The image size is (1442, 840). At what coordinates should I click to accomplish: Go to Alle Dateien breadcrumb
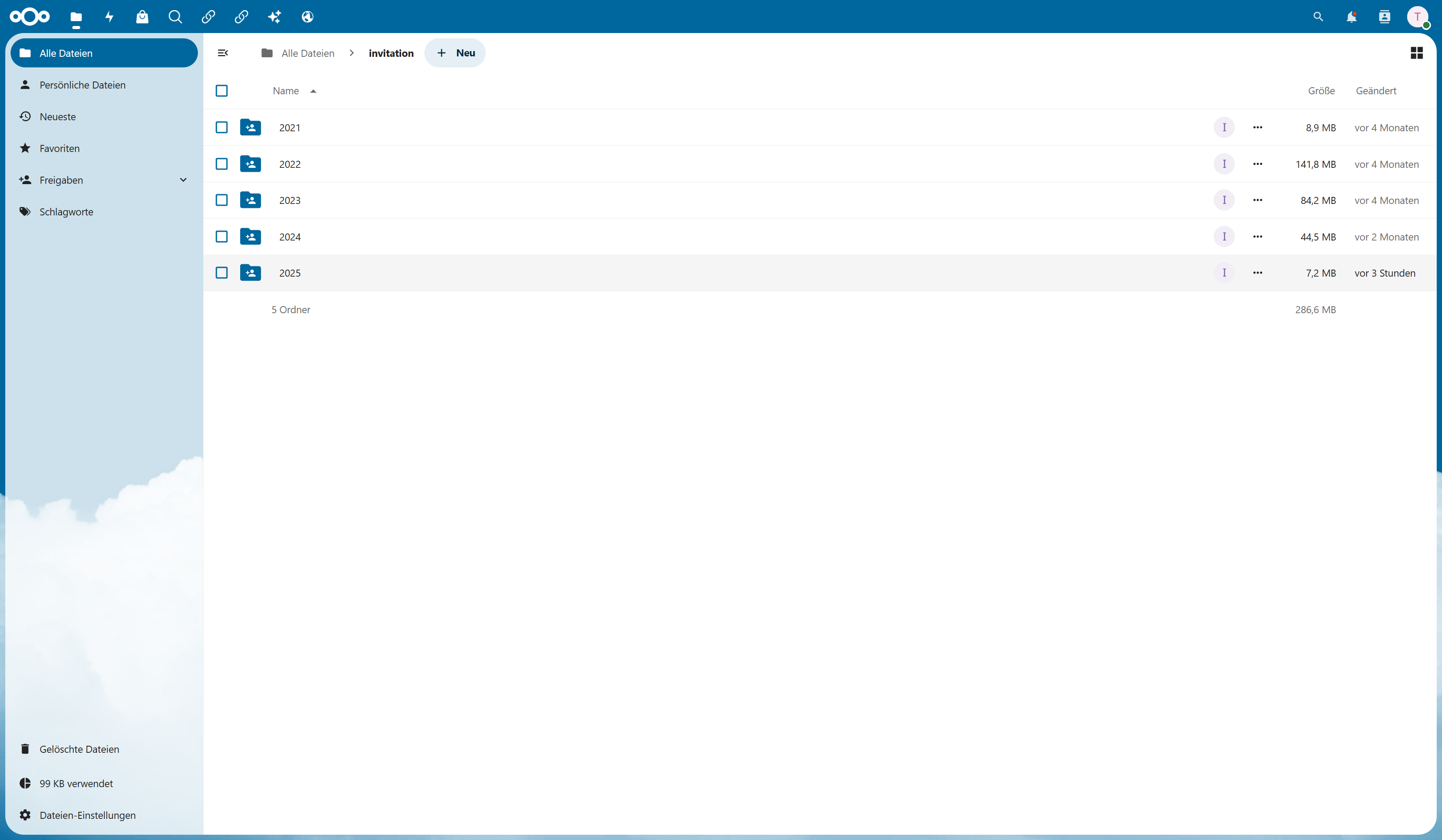point(297,52)
